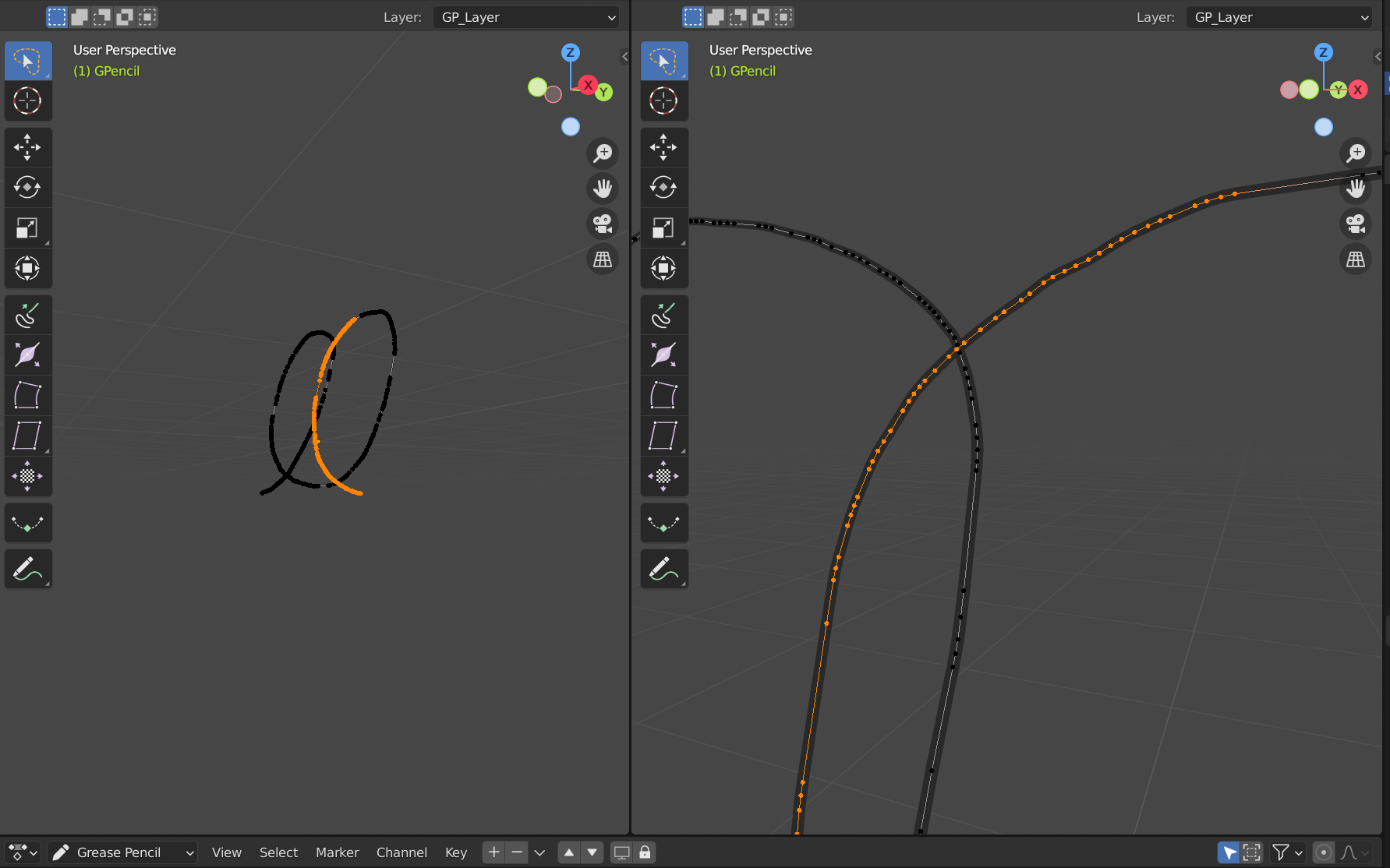Select the 3D Cursor tool on the left

[28, 101]
